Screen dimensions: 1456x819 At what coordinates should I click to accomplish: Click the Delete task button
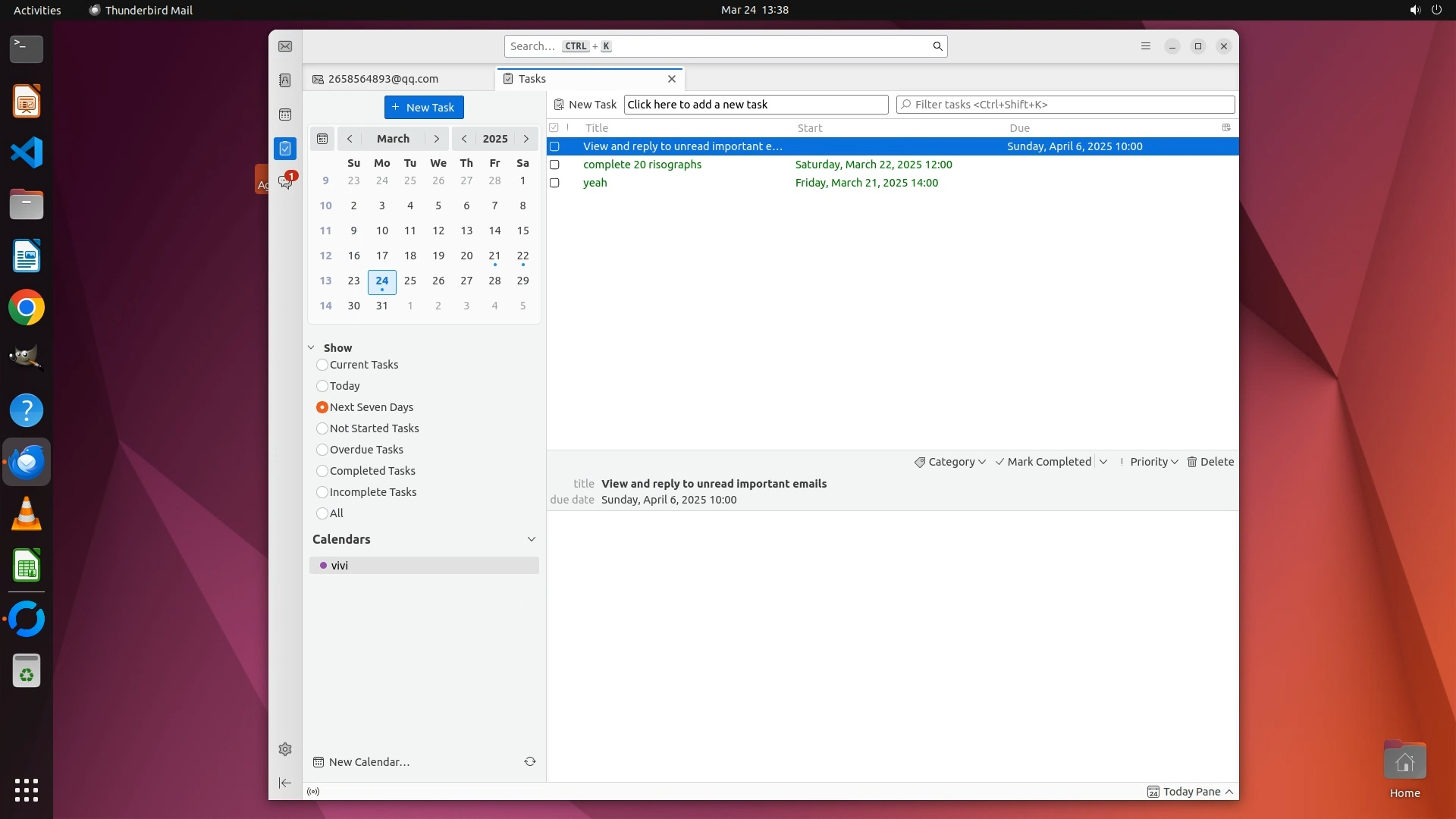pyautogui.click(x=1210, y=462)
